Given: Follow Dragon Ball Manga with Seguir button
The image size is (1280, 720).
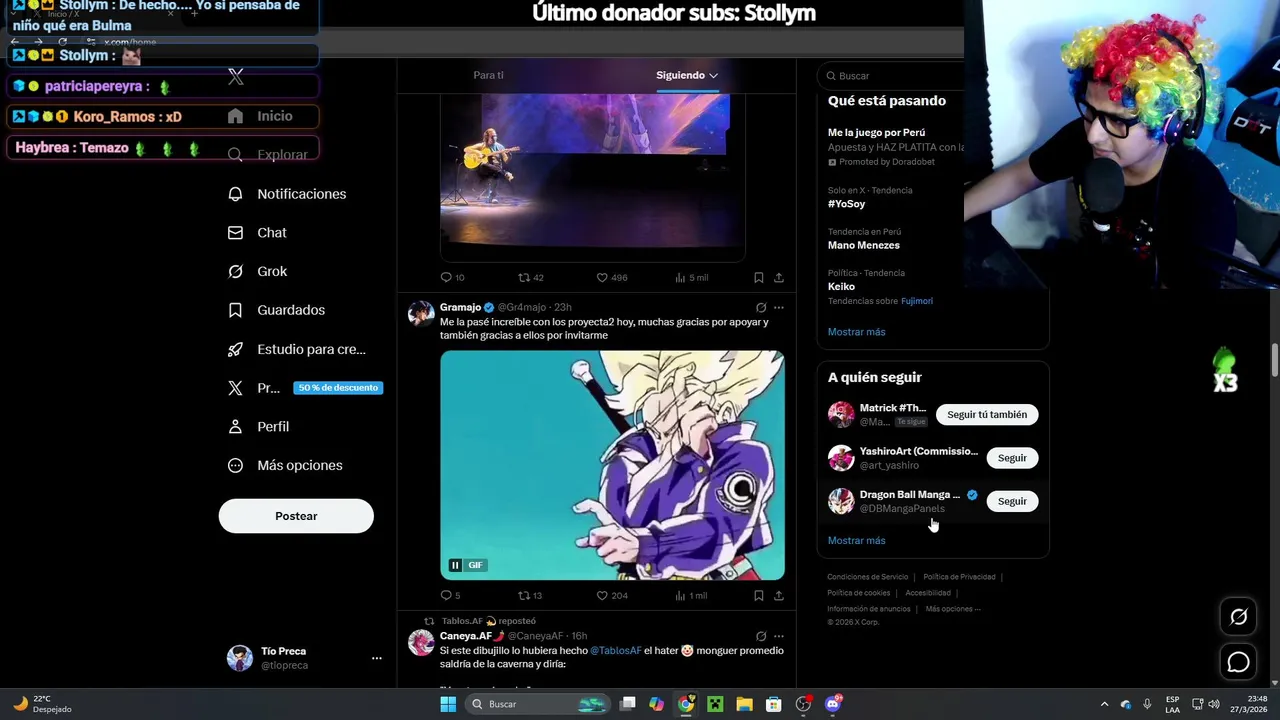Looking at the screenshot, I should click(1012, 501).
